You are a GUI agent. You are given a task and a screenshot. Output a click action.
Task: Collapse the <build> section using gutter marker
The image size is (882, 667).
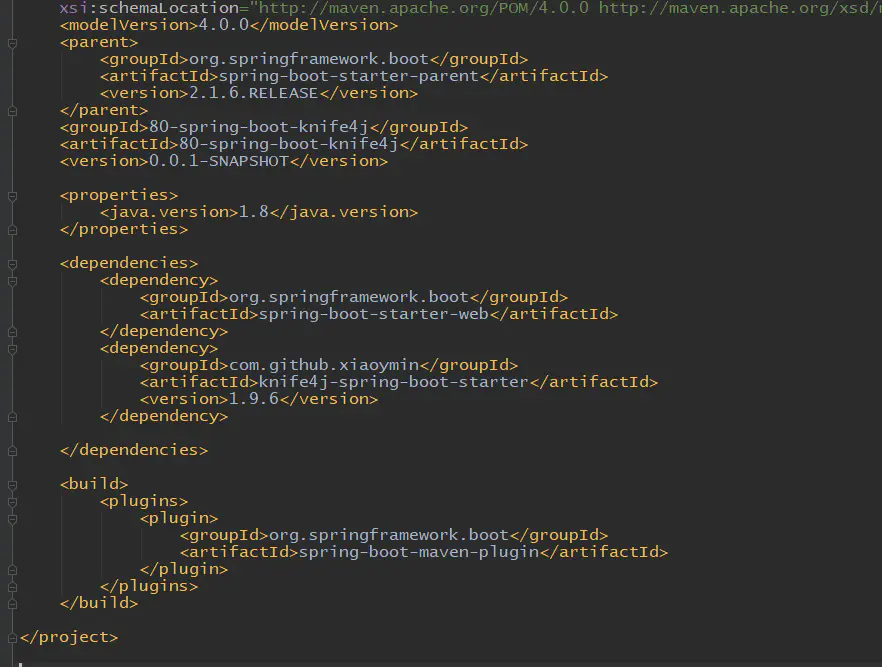point(12,485)
